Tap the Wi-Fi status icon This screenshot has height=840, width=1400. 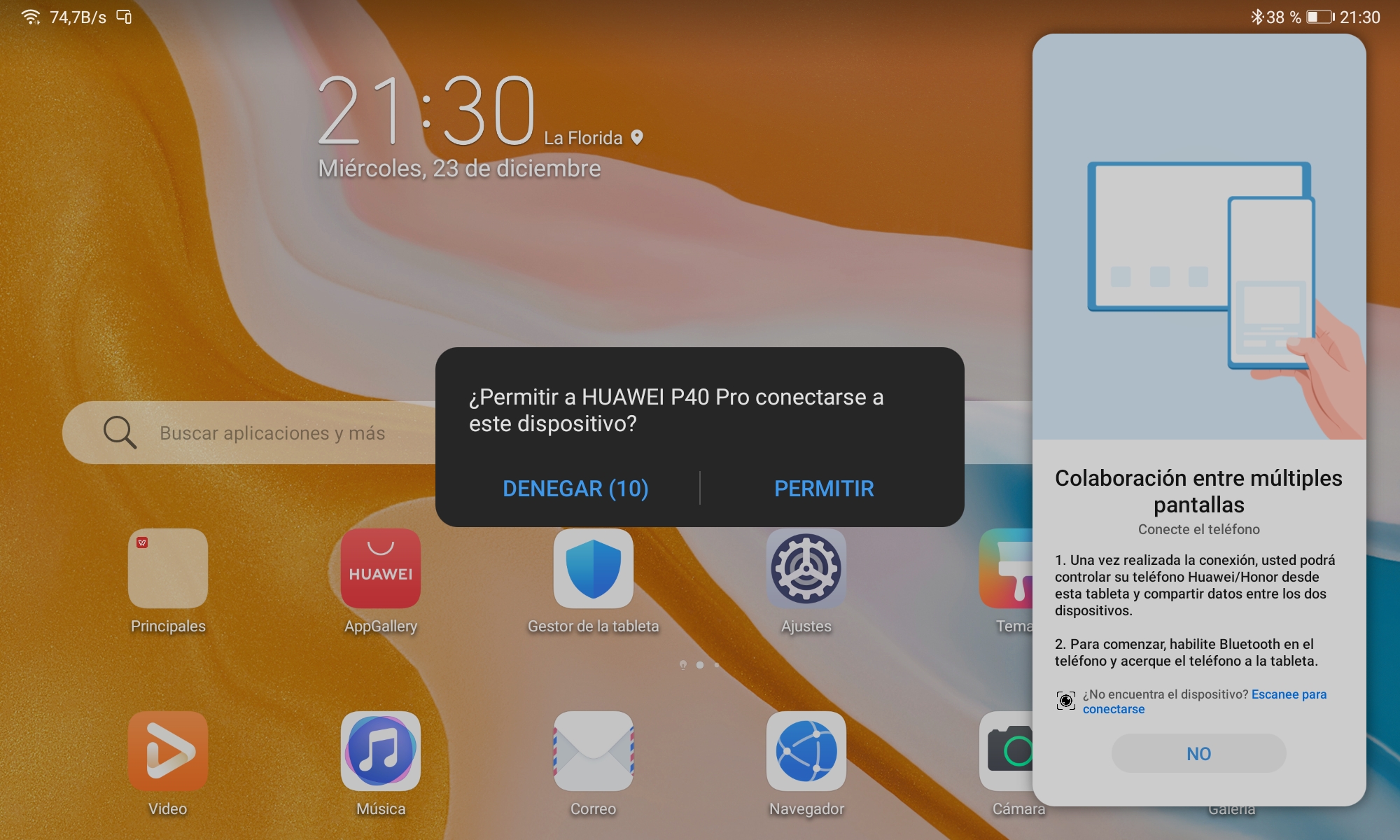31,17
